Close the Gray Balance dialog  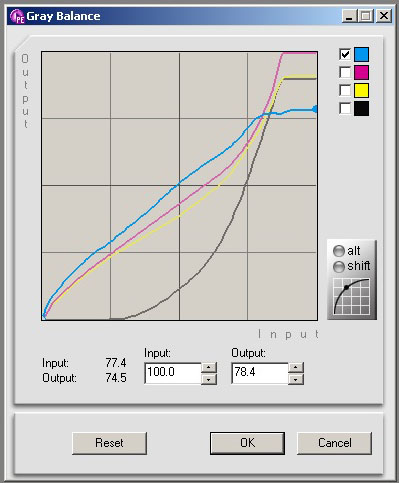coord(384,16)
